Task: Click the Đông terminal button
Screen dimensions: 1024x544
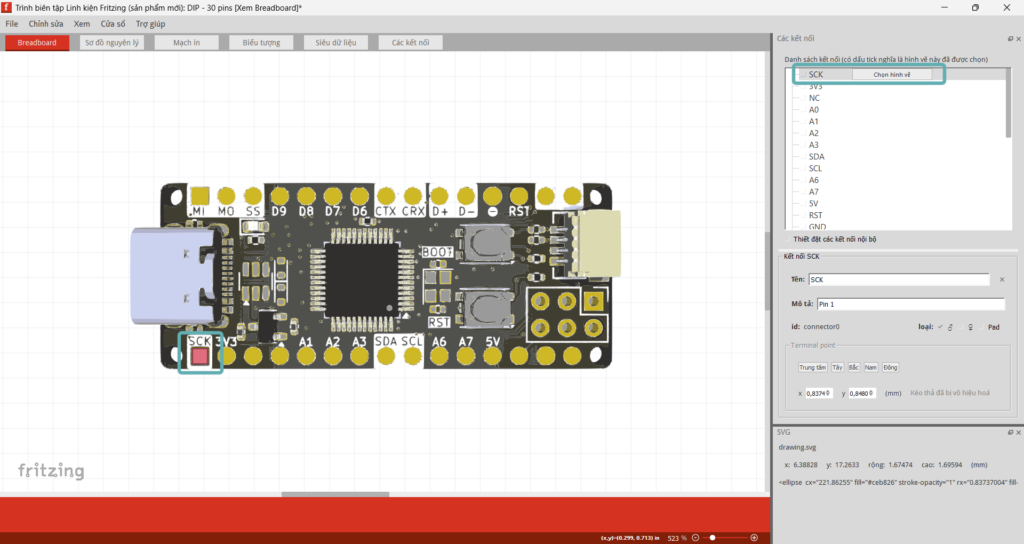Action: coord(890,368)
